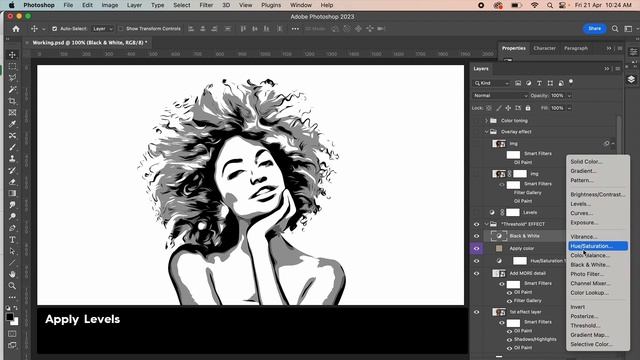
Task: Select the Eraser tool
Action: coord(12,182)
